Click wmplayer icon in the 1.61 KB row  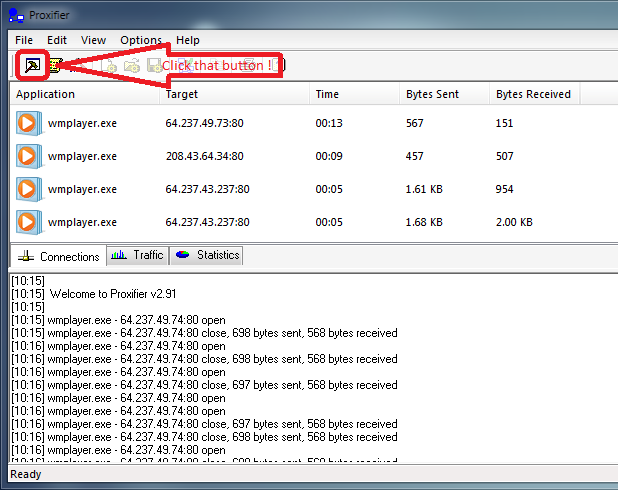tap(29, 189)
